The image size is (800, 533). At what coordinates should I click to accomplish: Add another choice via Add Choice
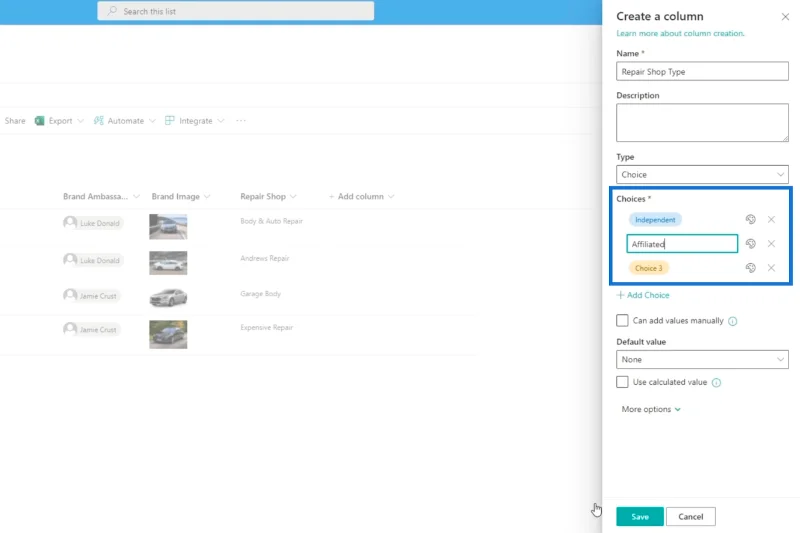(x=643, y=295)
